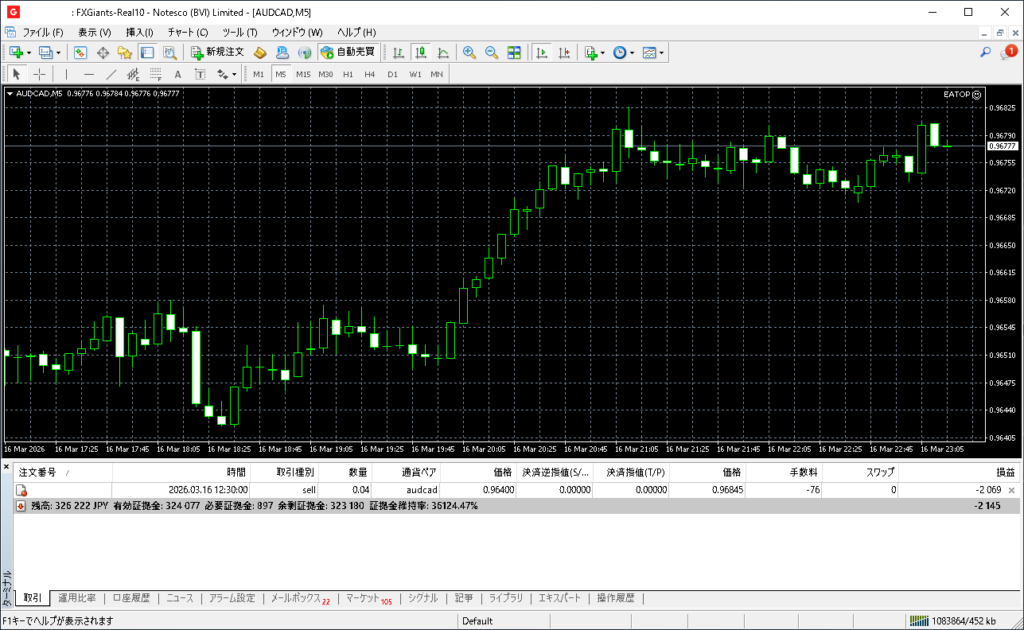Draw a trendline with the line tool

click(111, 74)
